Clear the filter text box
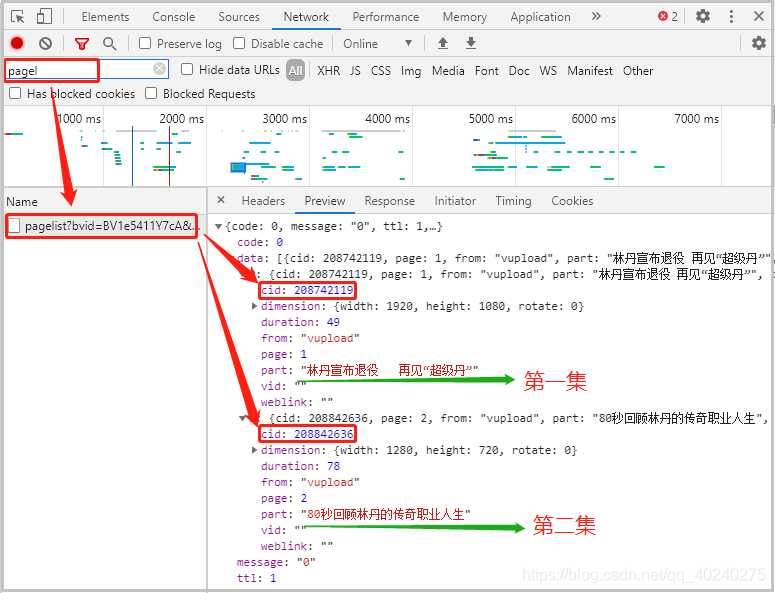Screen dimensions: 775x593 point(159,69)
